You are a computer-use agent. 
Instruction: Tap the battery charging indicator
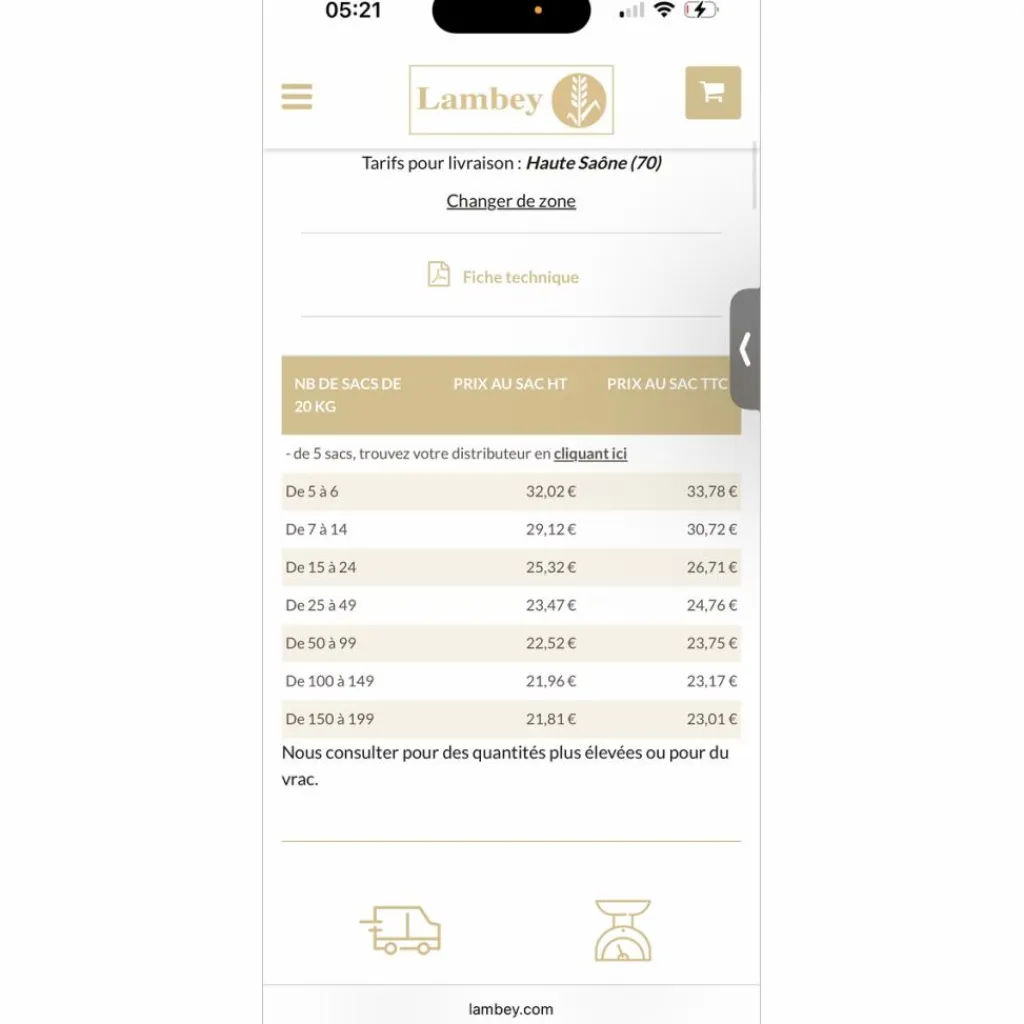coord(701,10)
